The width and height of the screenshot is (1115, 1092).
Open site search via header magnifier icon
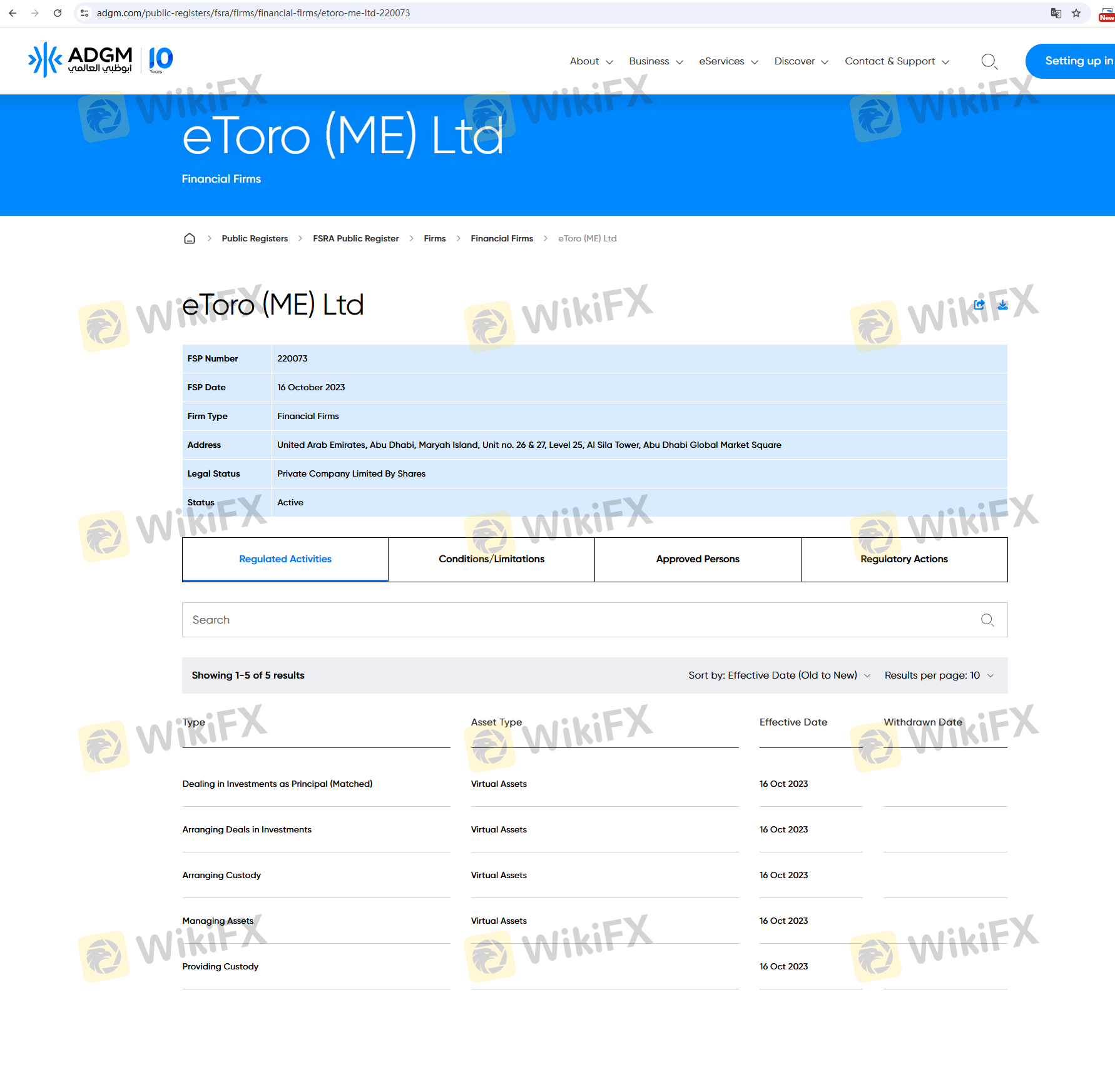pos(989,61)
